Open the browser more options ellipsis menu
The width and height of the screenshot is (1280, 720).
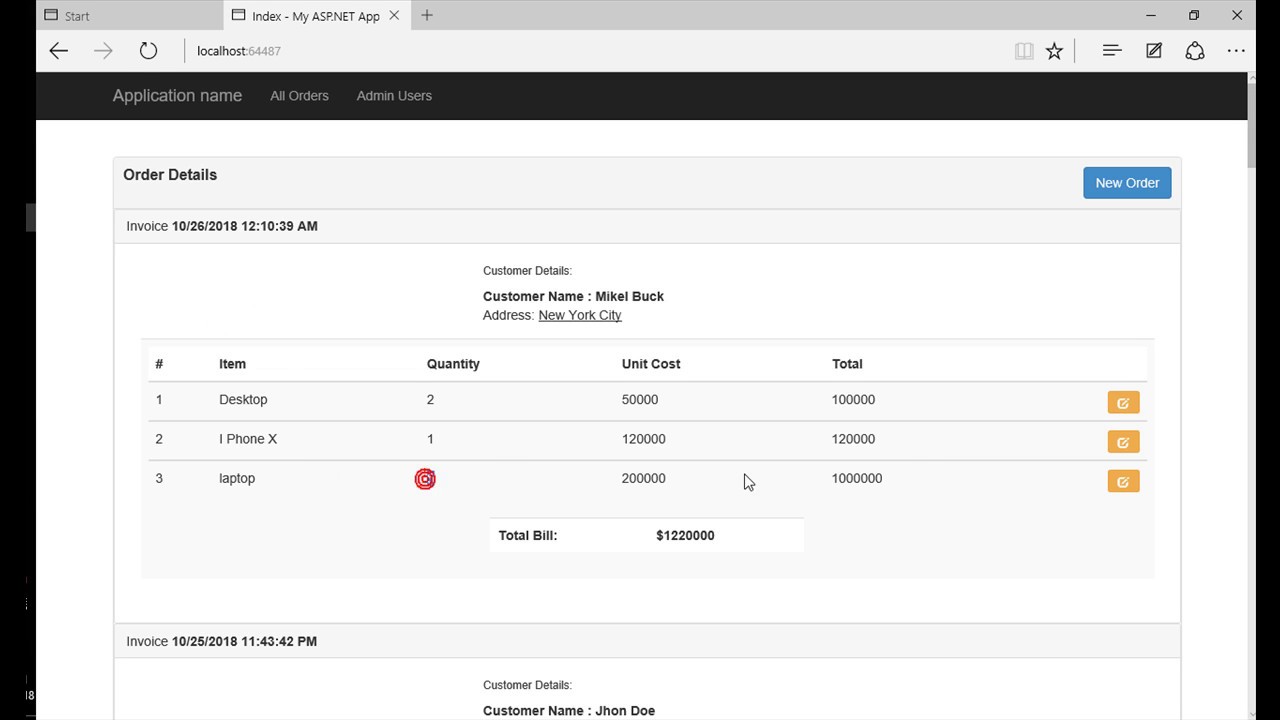[1237, 51]
